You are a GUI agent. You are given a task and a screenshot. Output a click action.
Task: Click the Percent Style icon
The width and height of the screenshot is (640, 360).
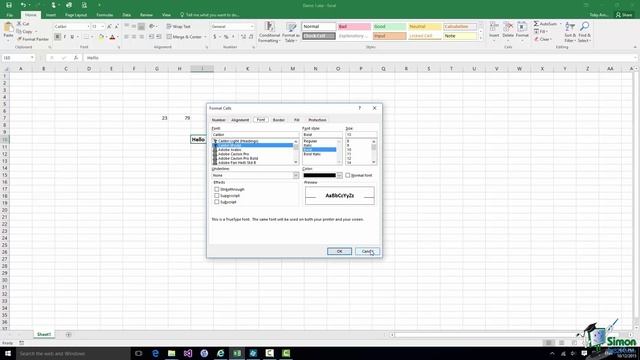tap(226, 37)
